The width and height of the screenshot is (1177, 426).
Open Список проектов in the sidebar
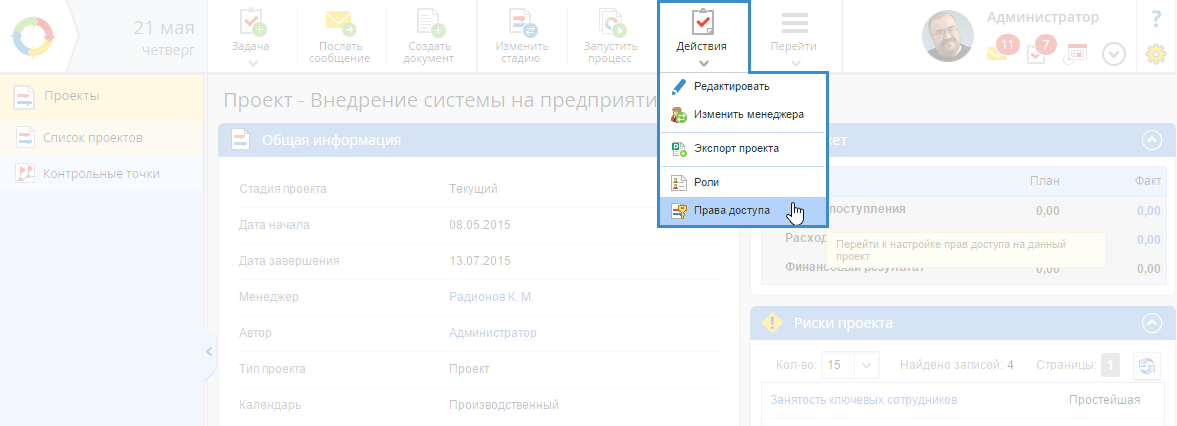click(x=92, y=137)
